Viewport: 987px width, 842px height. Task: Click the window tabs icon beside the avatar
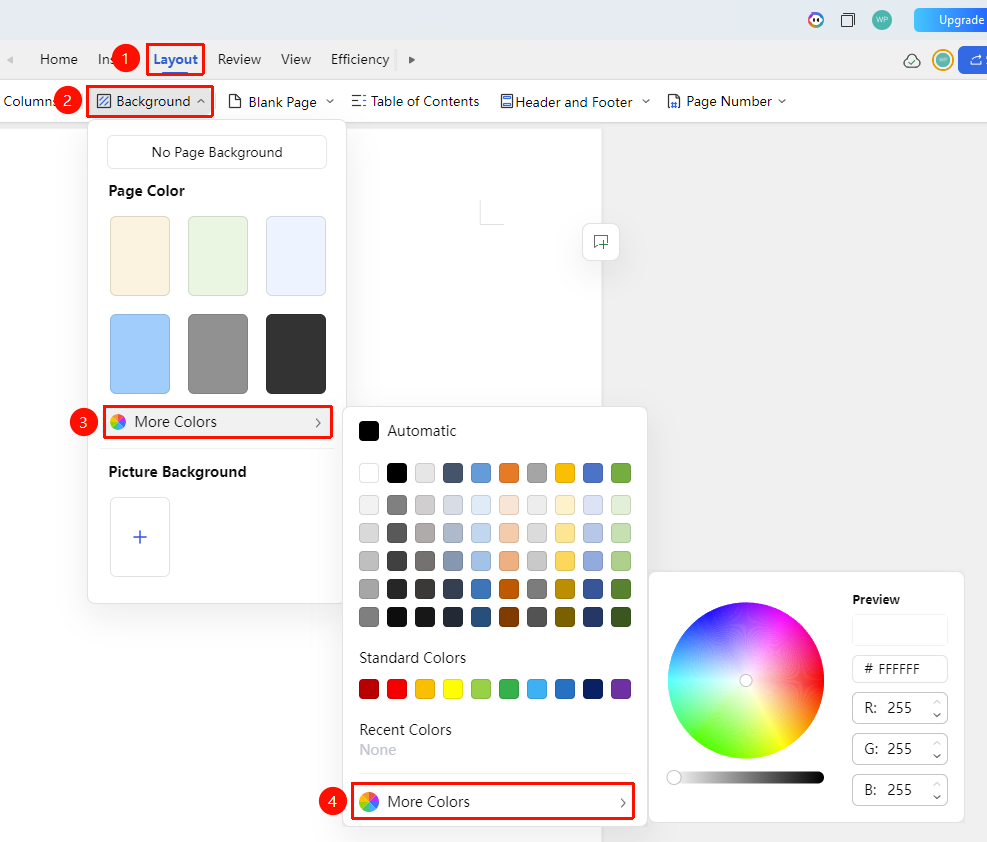coord(848,20)
